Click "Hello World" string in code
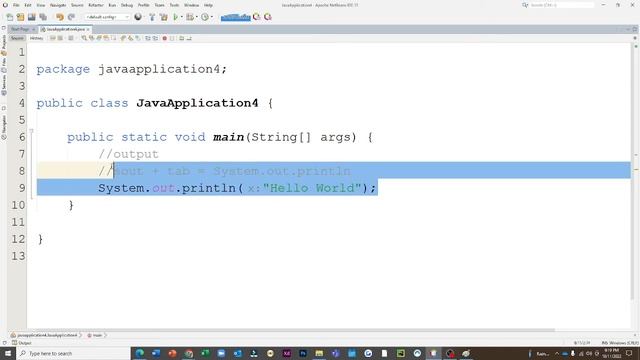640x360 pixels. click(x=312, y=188)
